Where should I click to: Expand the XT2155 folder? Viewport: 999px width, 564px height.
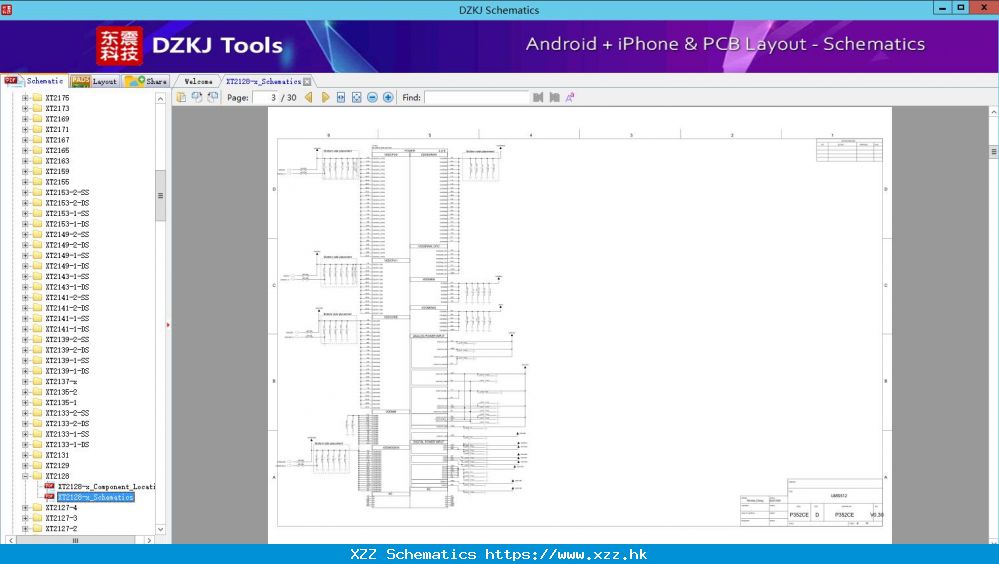[25, 182]
